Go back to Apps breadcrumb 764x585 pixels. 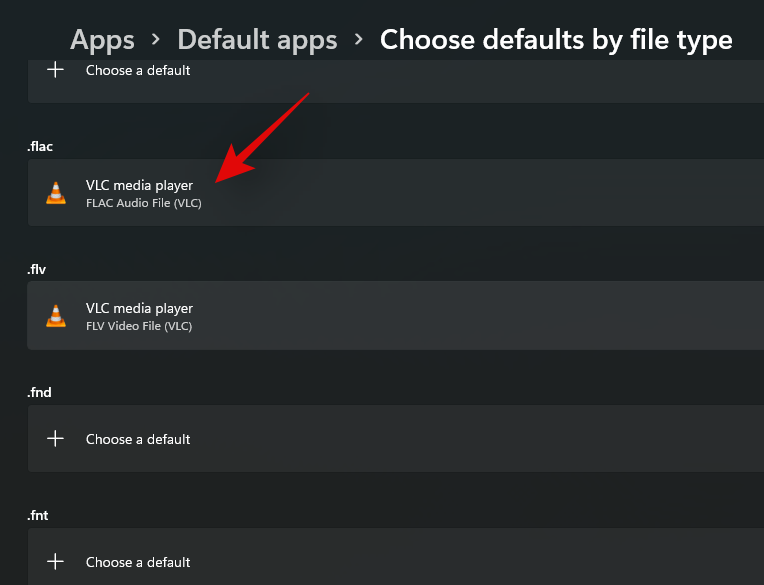click(102, 40)
